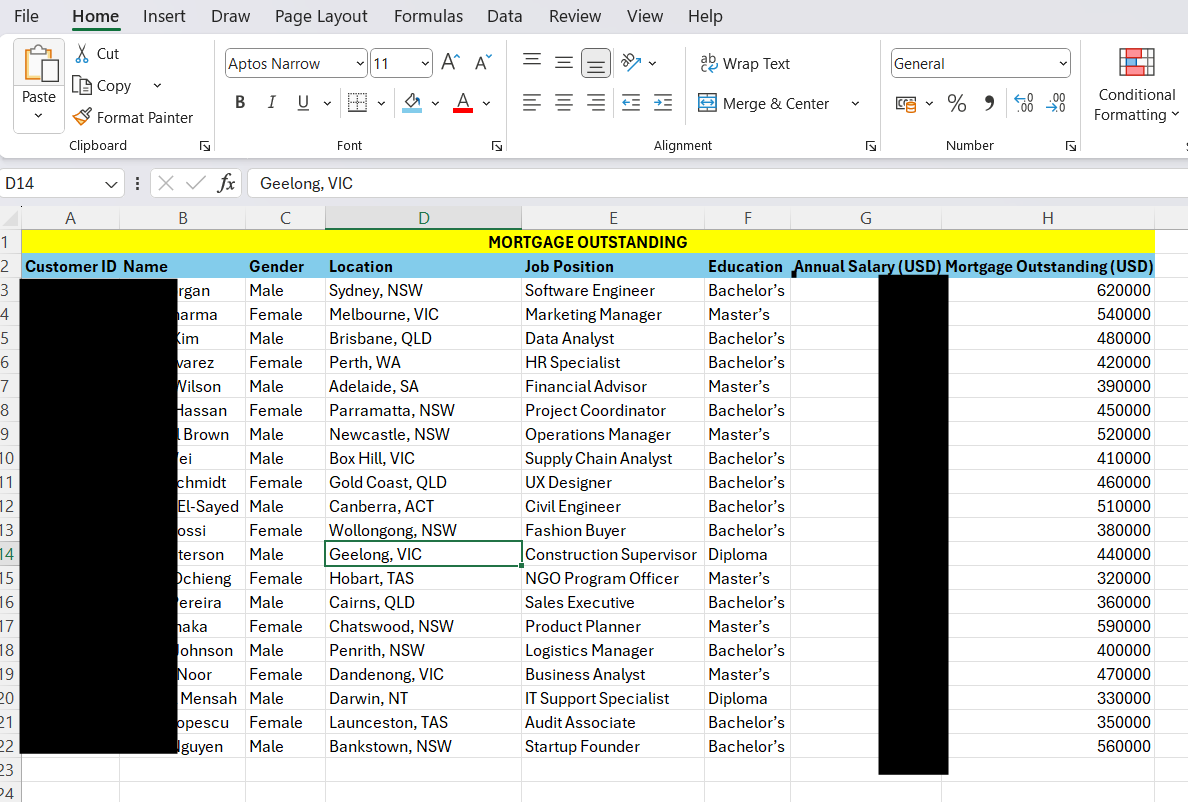Open font color palette dropdown arrow

pos(486,103)
